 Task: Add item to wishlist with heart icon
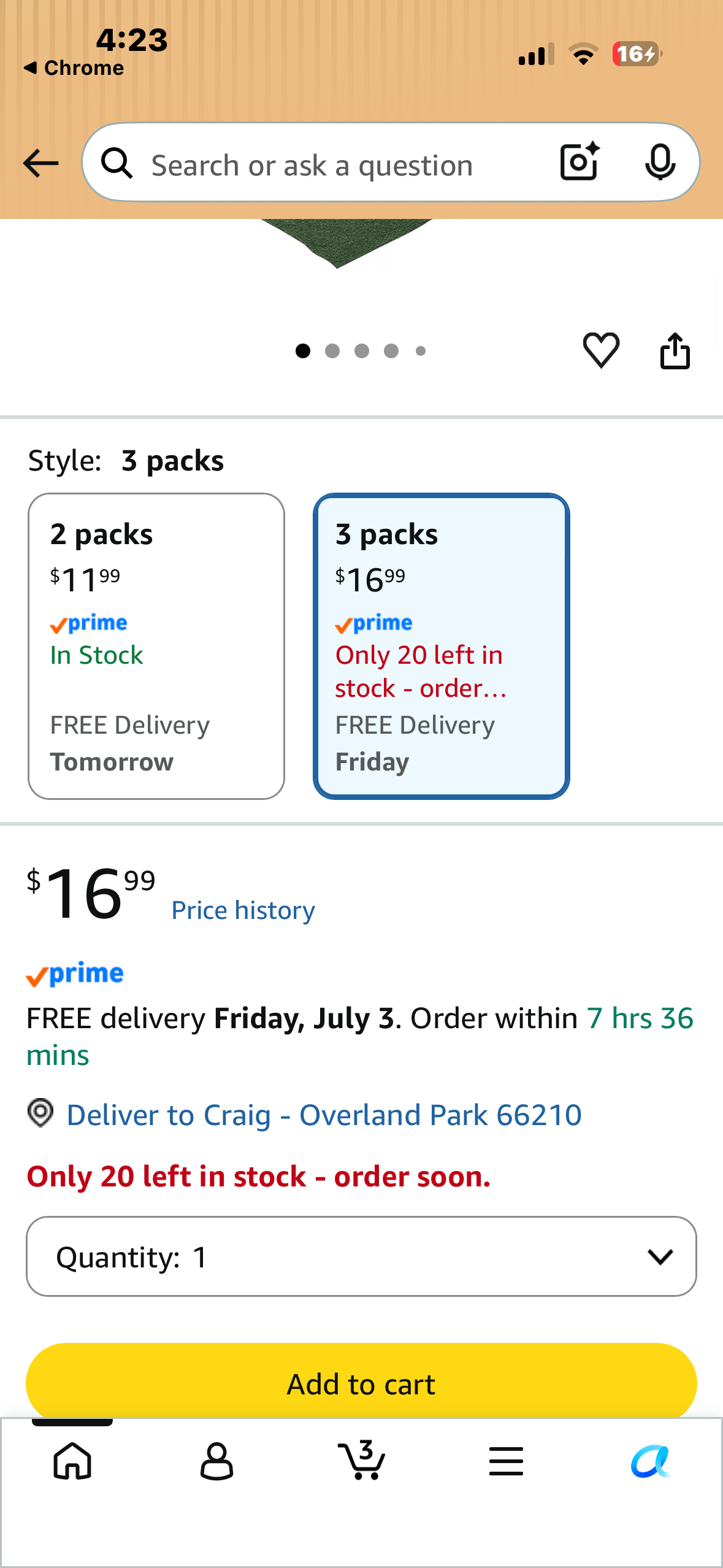[601, 350]
